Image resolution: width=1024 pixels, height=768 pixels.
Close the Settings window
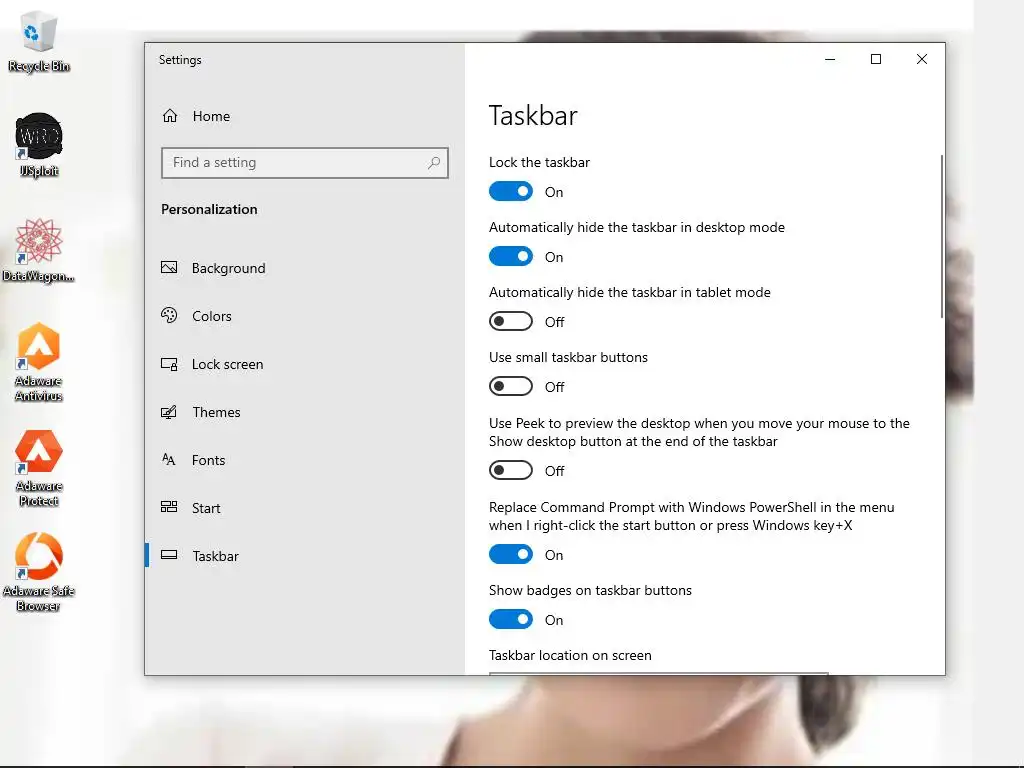(921, 59)
